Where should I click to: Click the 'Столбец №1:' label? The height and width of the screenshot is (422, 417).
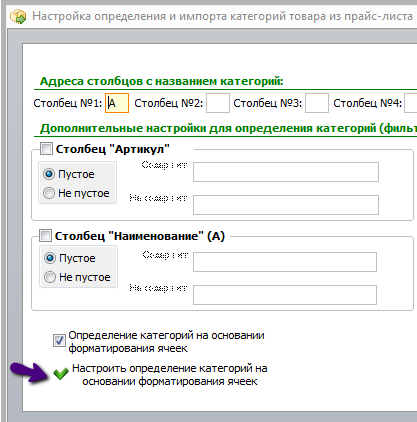click(68, 103)
